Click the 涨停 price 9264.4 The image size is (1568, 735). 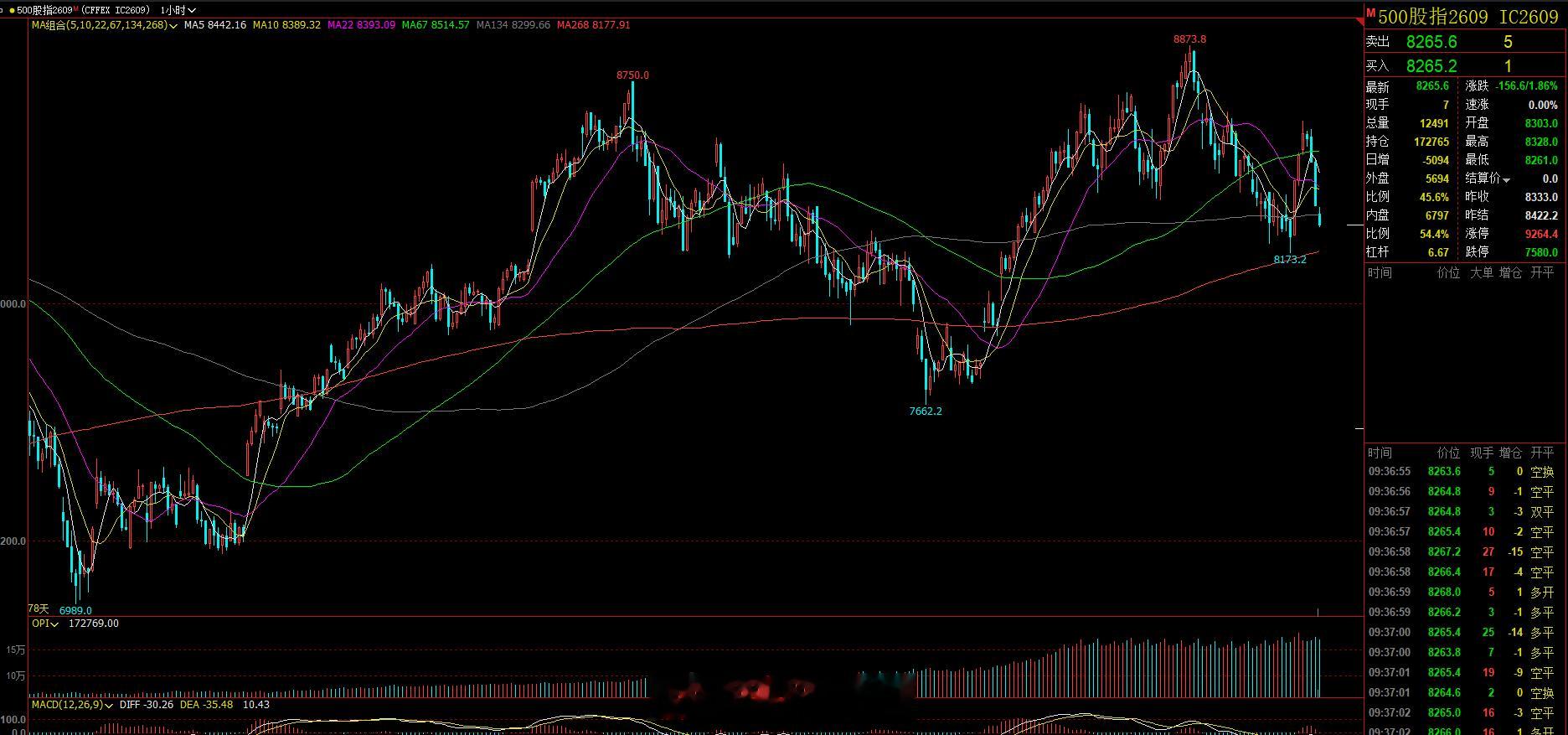click(x=1542, y=234)
